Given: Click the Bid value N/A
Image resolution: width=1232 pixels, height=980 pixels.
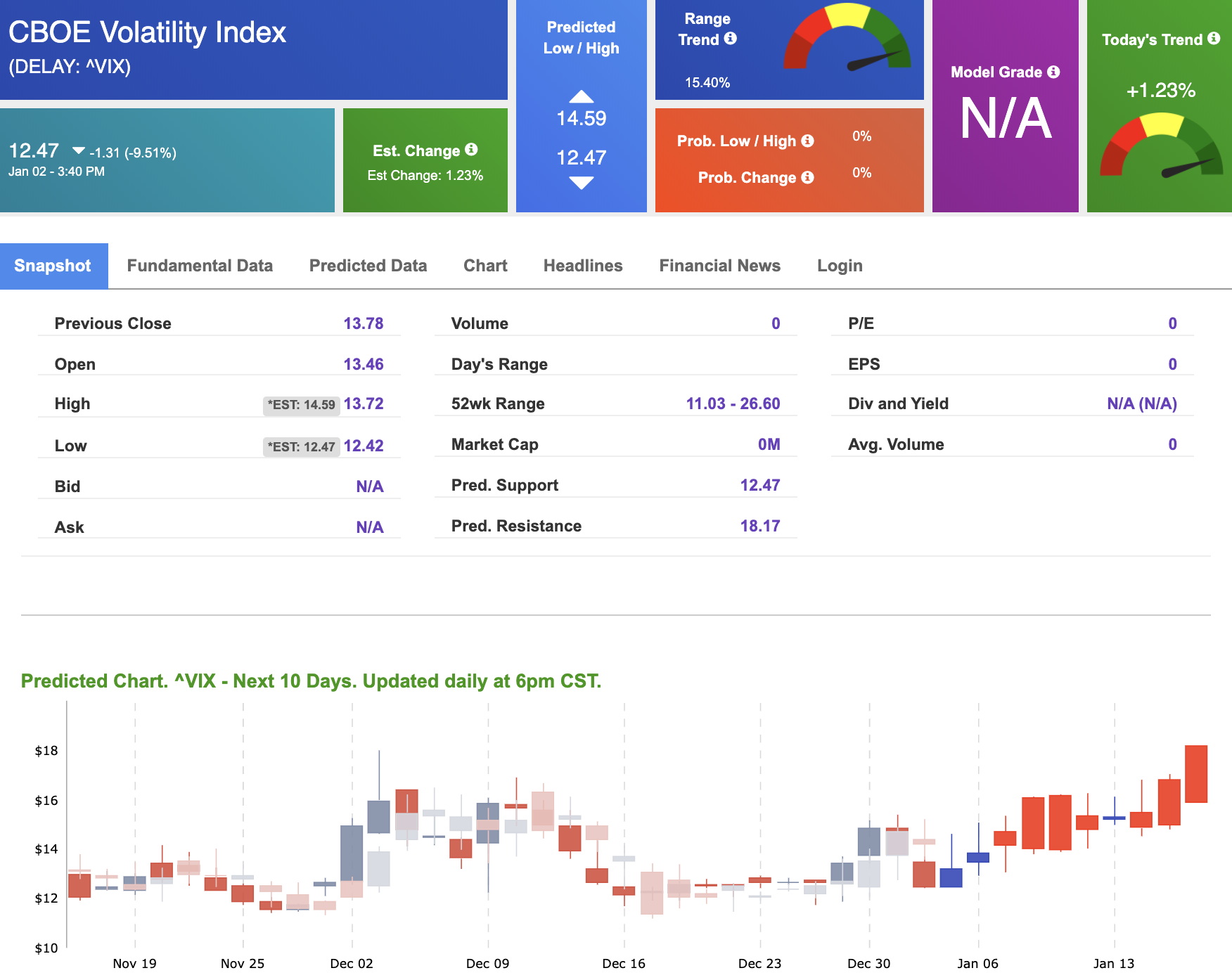Looking at the screenshot, I should pyautogui.click(x=370, y=486).
